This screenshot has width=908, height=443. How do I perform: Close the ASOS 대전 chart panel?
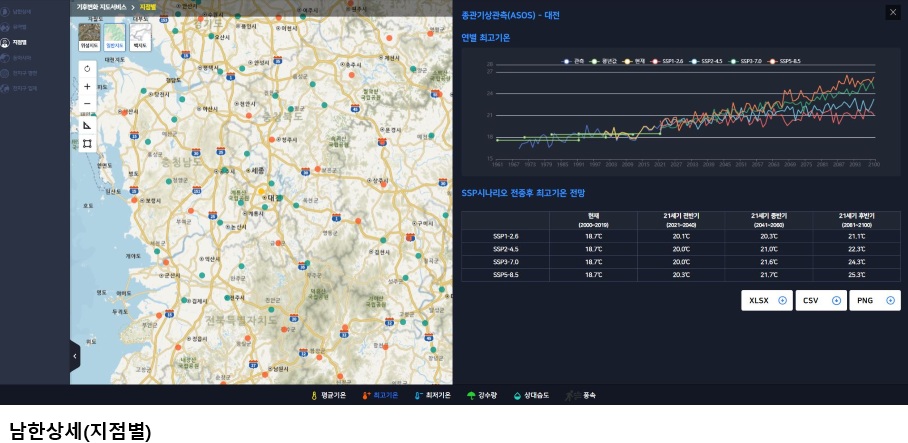pos(892,12)
